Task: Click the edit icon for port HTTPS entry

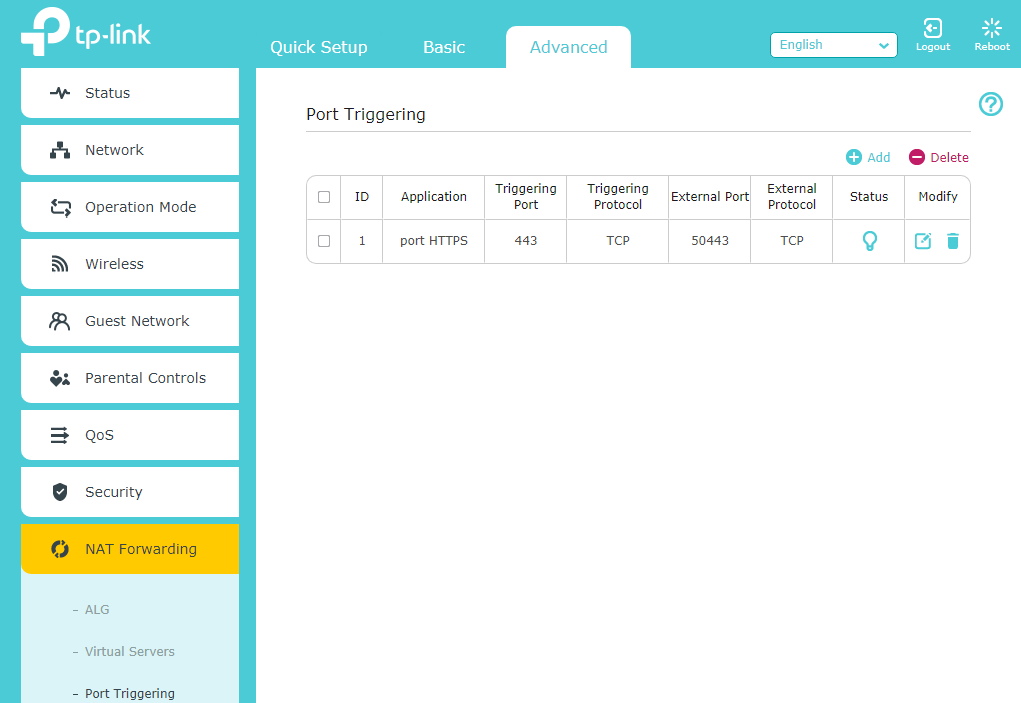Action: click(x=923, y=241)
